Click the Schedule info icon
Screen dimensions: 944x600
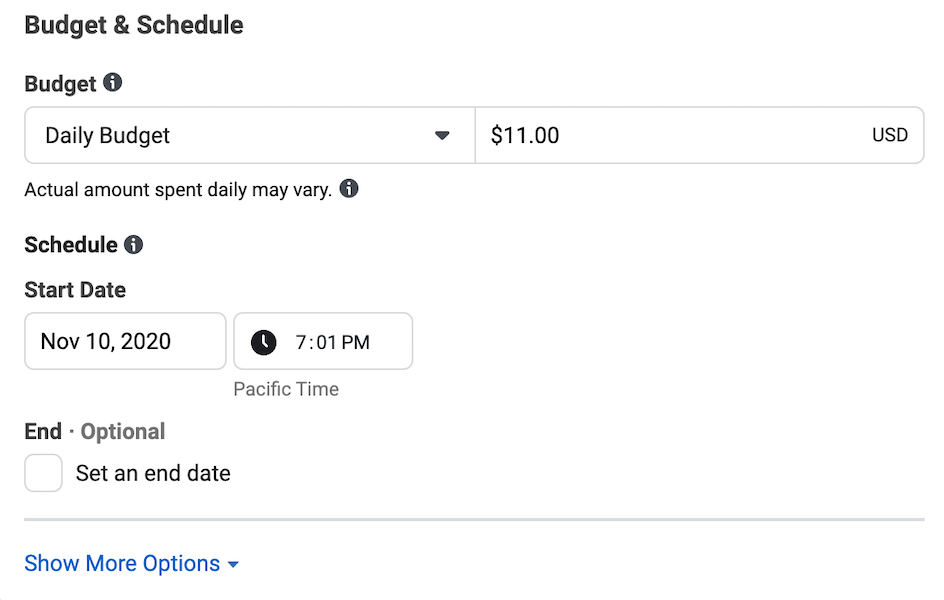coord(133,244)
